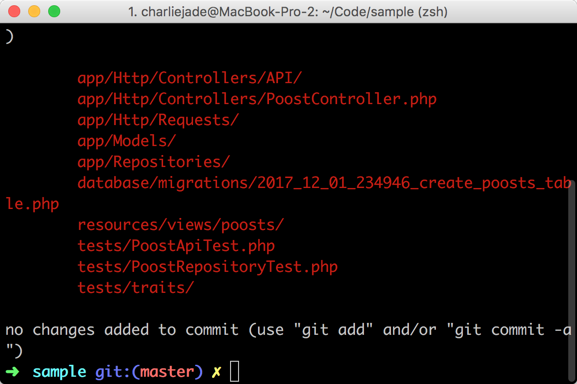Click app/Models/ path line

(x=127, y=141)
